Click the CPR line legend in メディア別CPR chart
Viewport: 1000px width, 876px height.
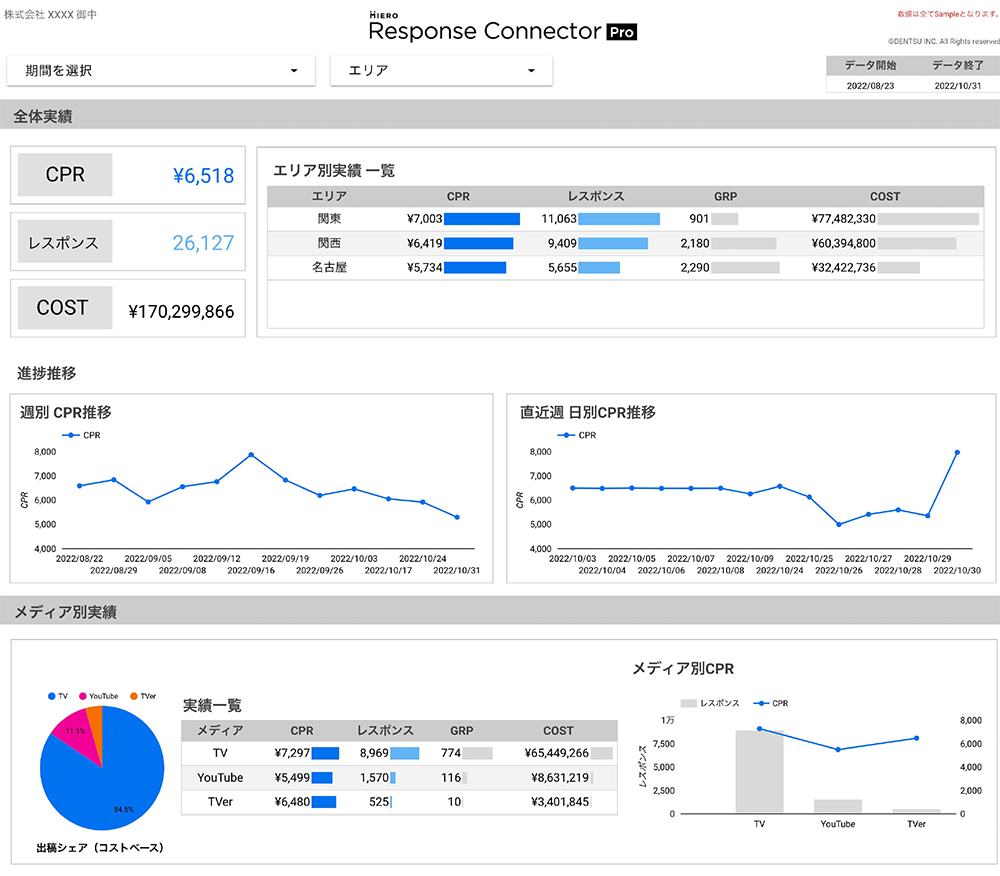coord(772,703)
